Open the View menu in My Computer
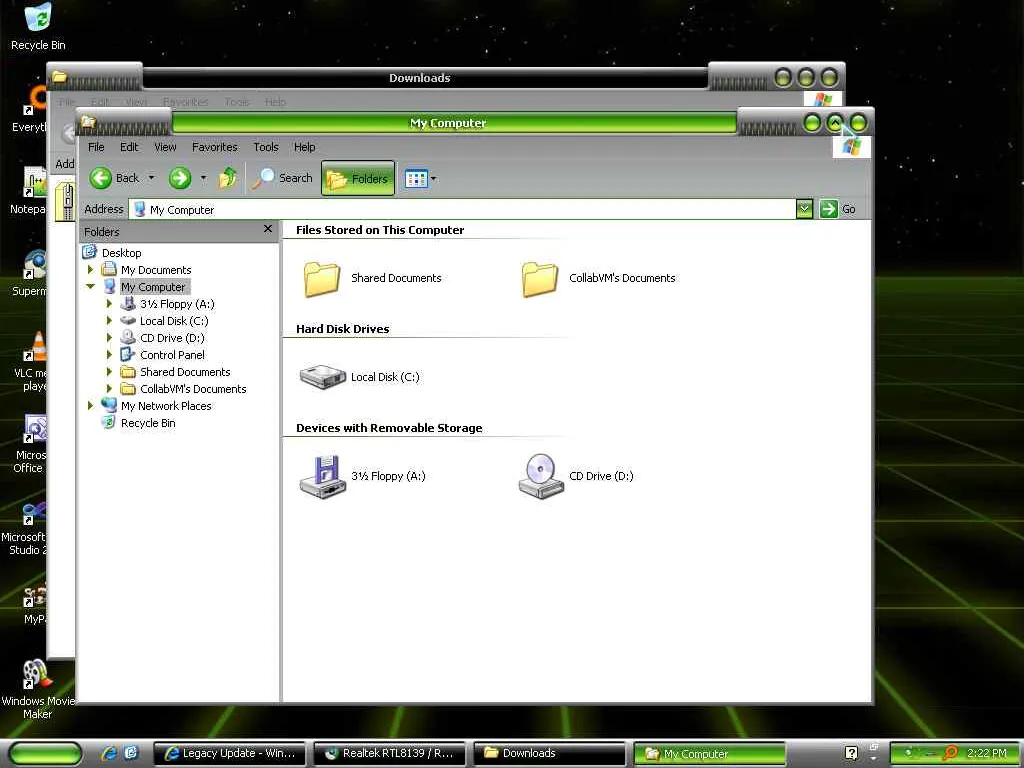The height and width of the screenshot is (768, 1024). 165,147
